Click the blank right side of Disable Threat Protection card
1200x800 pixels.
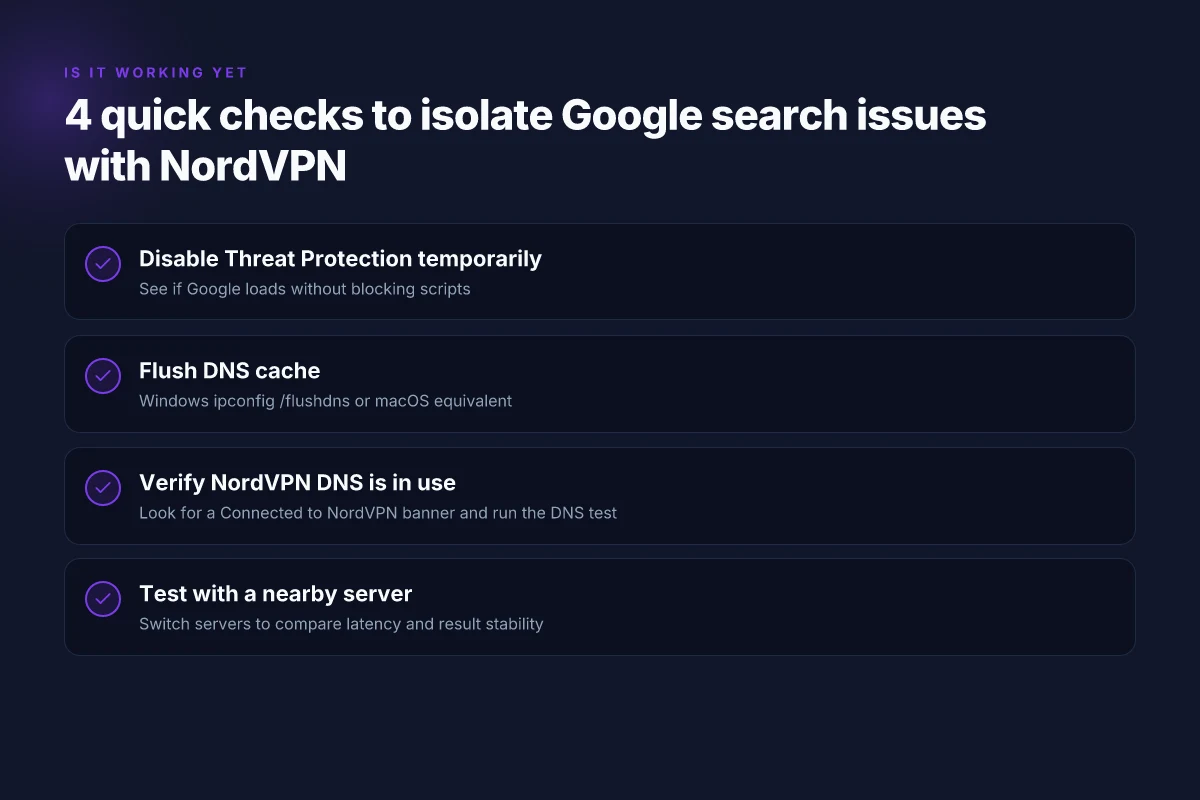tap(850, 271)
